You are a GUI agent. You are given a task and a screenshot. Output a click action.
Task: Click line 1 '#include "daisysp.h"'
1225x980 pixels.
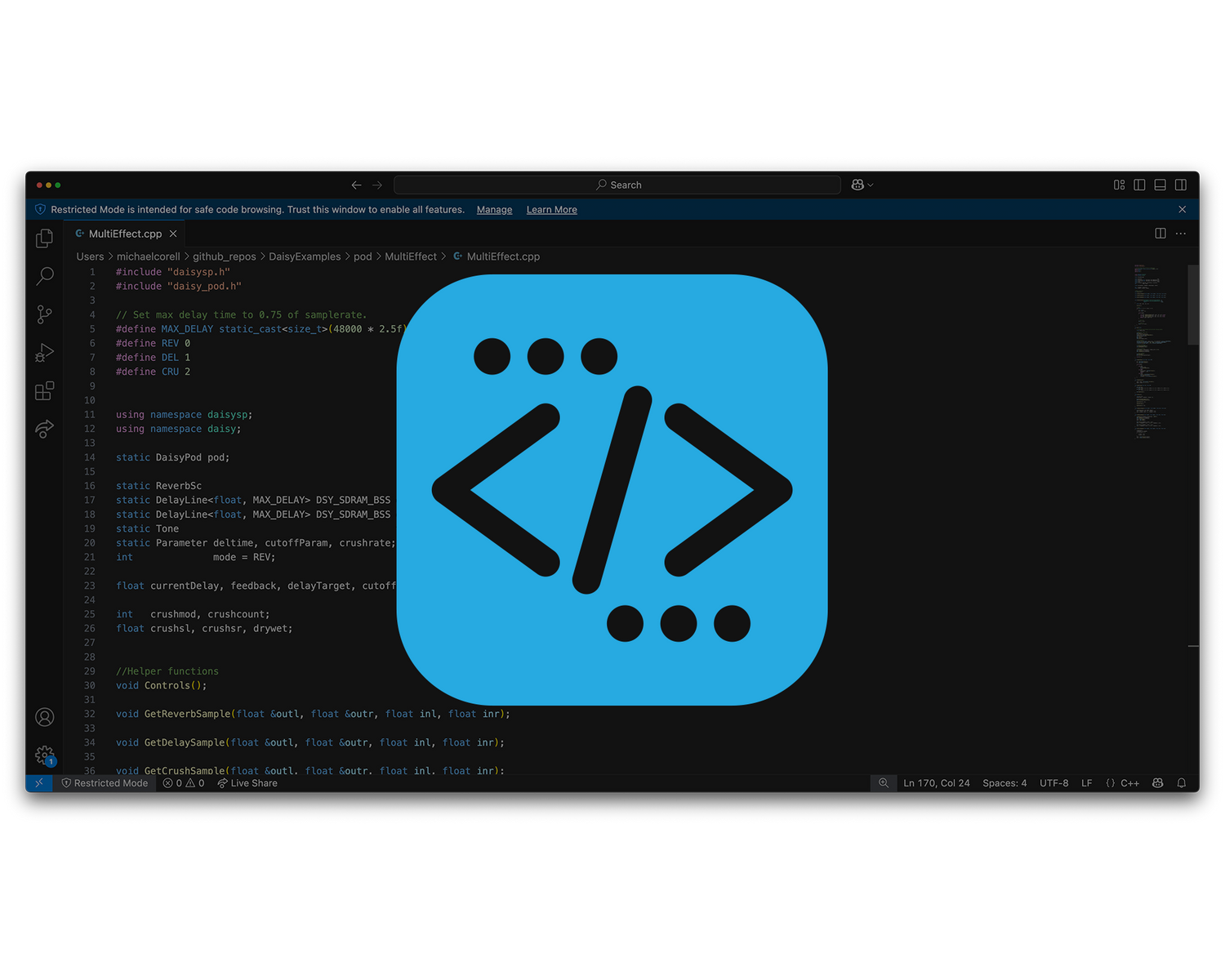click(173, 272)
